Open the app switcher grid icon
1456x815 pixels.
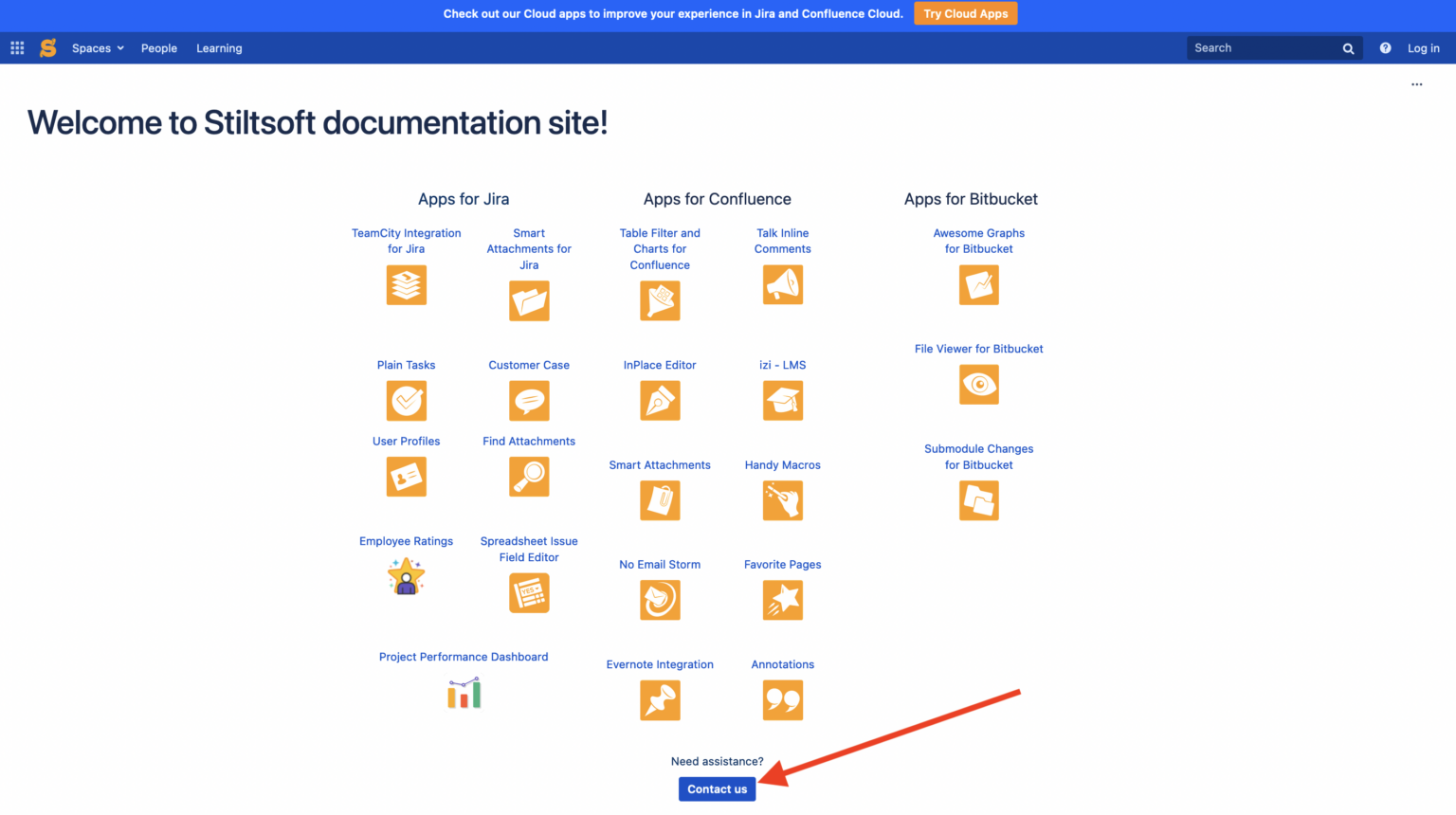[17, 47]
